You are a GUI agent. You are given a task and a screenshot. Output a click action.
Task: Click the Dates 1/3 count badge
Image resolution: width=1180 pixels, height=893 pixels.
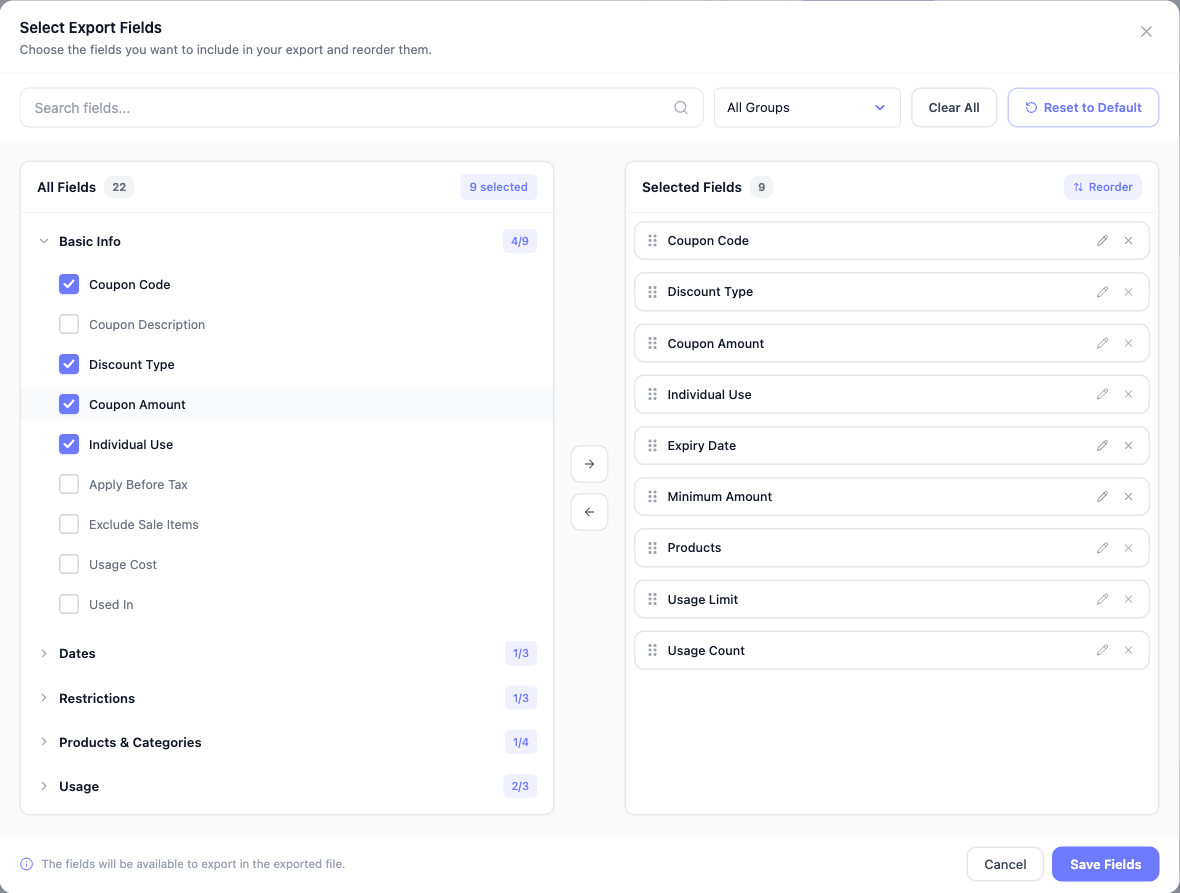pyautogui.click(x=520, y=653)
